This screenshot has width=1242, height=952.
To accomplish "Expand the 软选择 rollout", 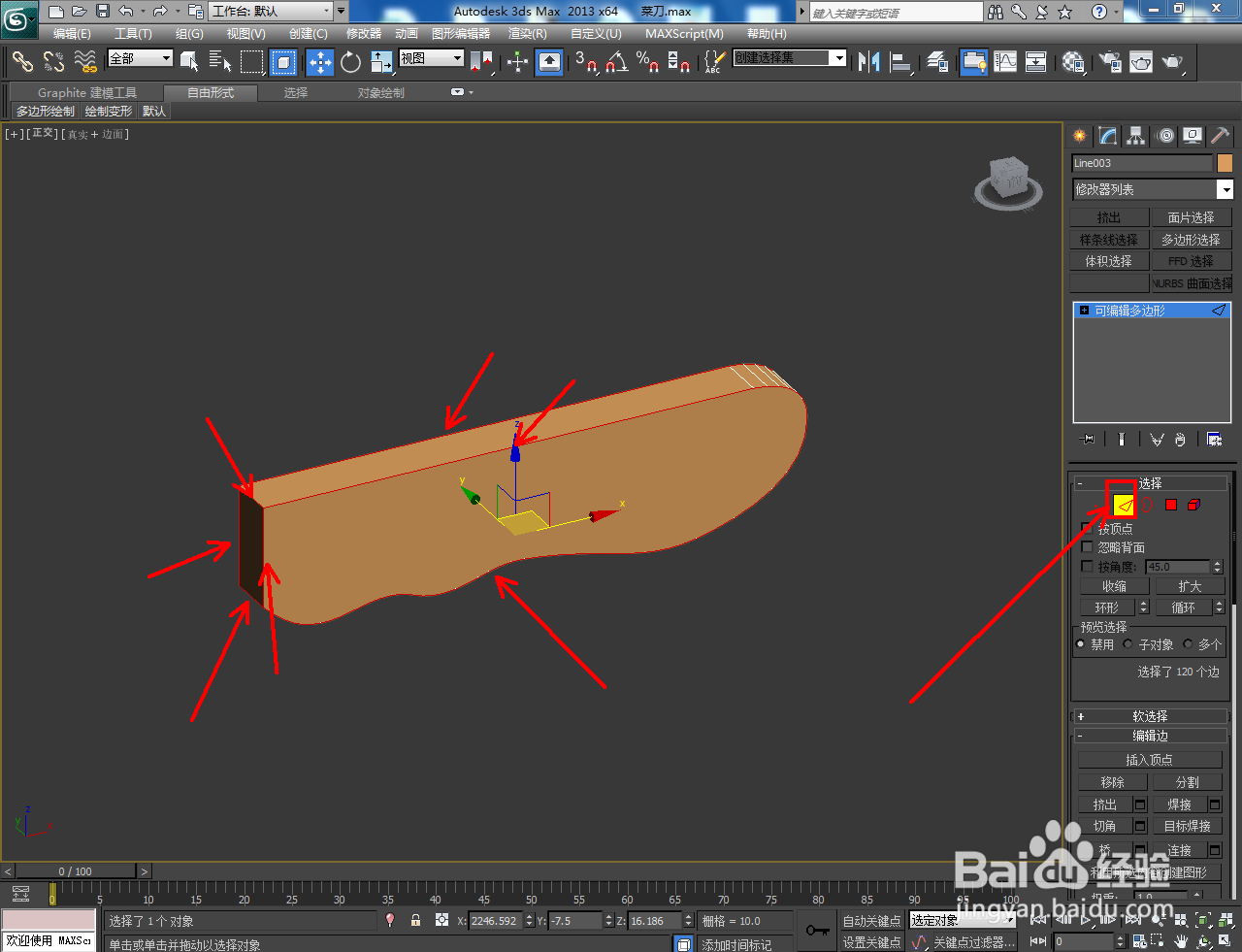I will [x=1150, y=716].
